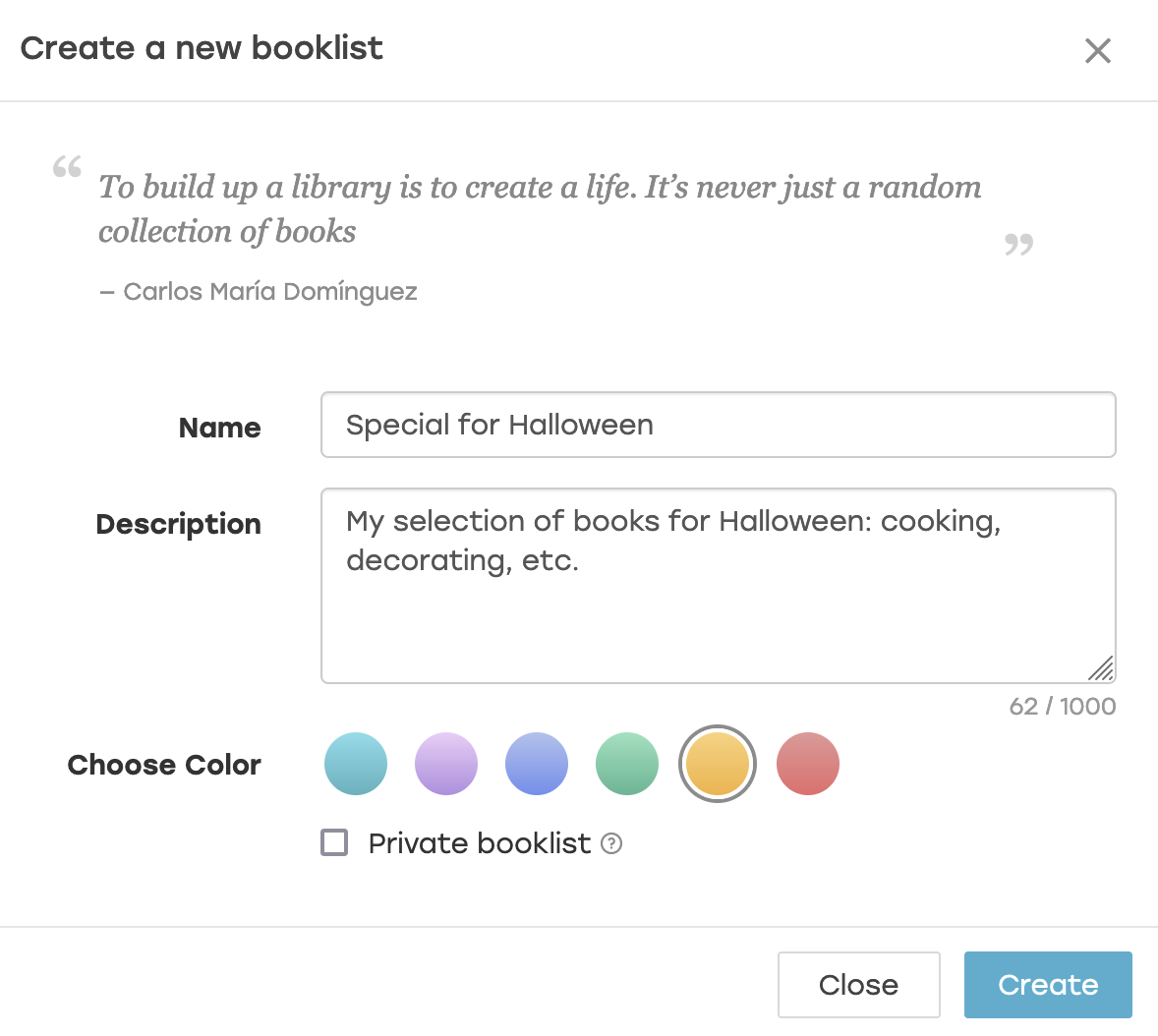This screenshot has width=1158, height=1036.
Task: Close the dialog with the X icon
Action: point(1098,51)
